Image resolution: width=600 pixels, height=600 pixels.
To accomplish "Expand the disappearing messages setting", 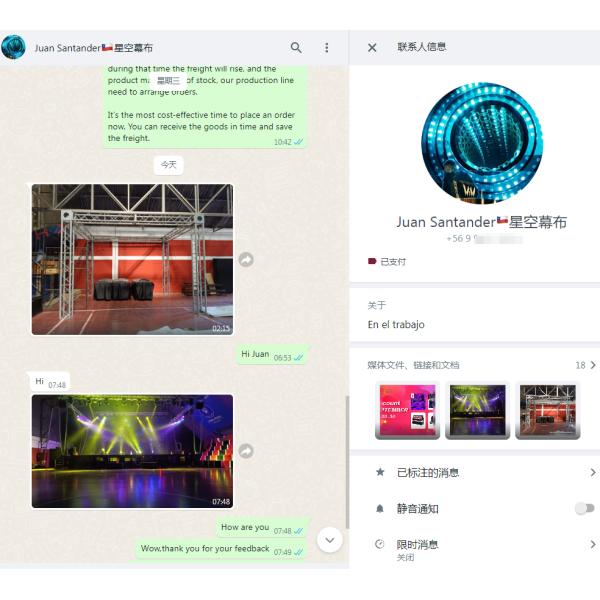I will [592, 544].
